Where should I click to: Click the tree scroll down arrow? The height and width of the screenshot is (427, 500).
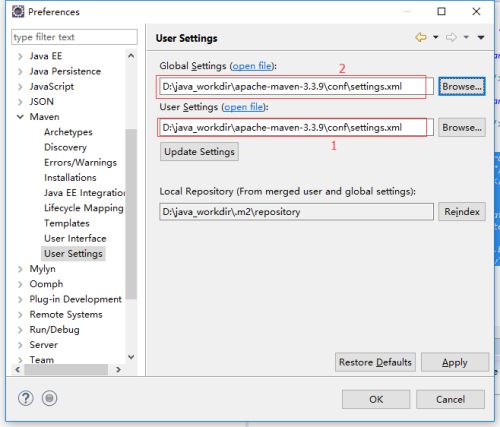131,357
